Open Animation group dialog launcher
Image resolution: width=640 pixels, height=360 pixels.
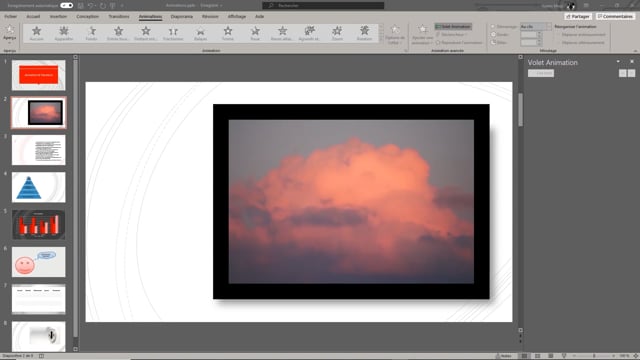coord(406,51)
